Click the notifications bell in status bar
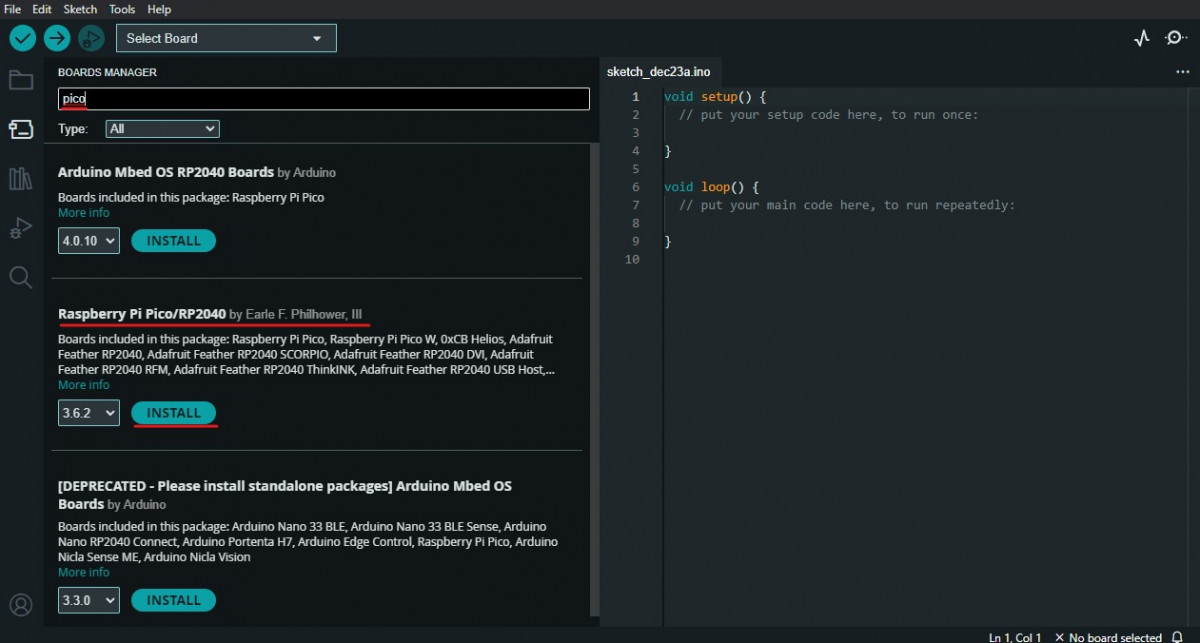Image resolution: width=1200 pixels, height=643 pixels. (1178, 637)
